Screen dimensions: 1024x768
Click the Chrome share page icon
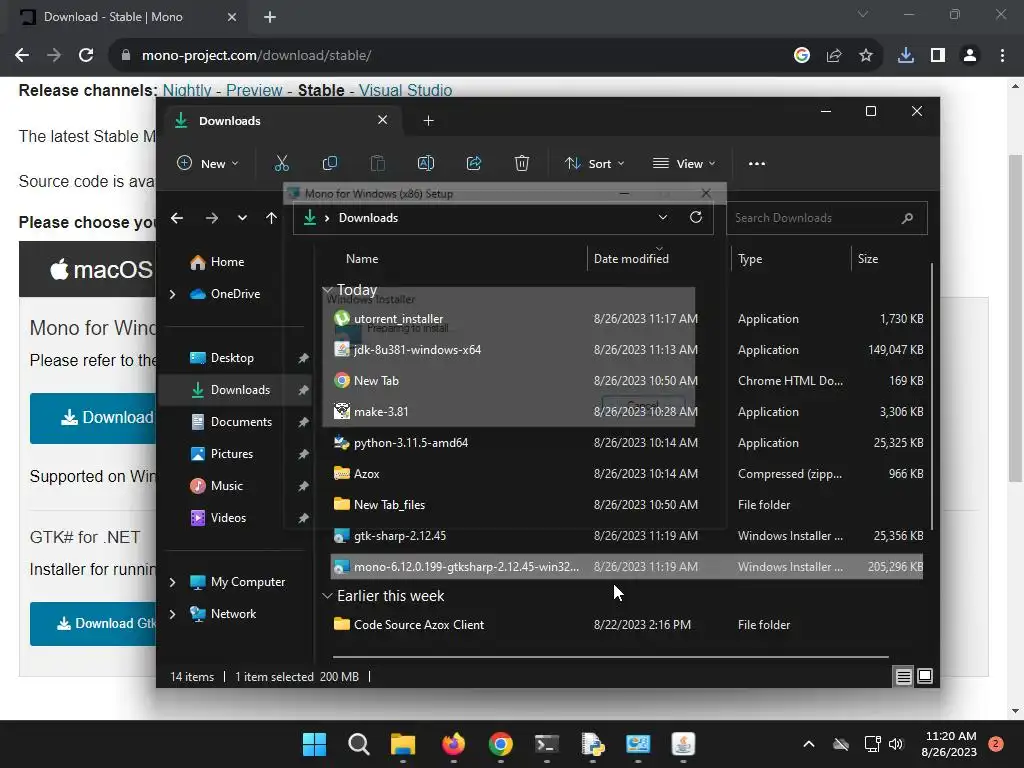tap(834, 56)
